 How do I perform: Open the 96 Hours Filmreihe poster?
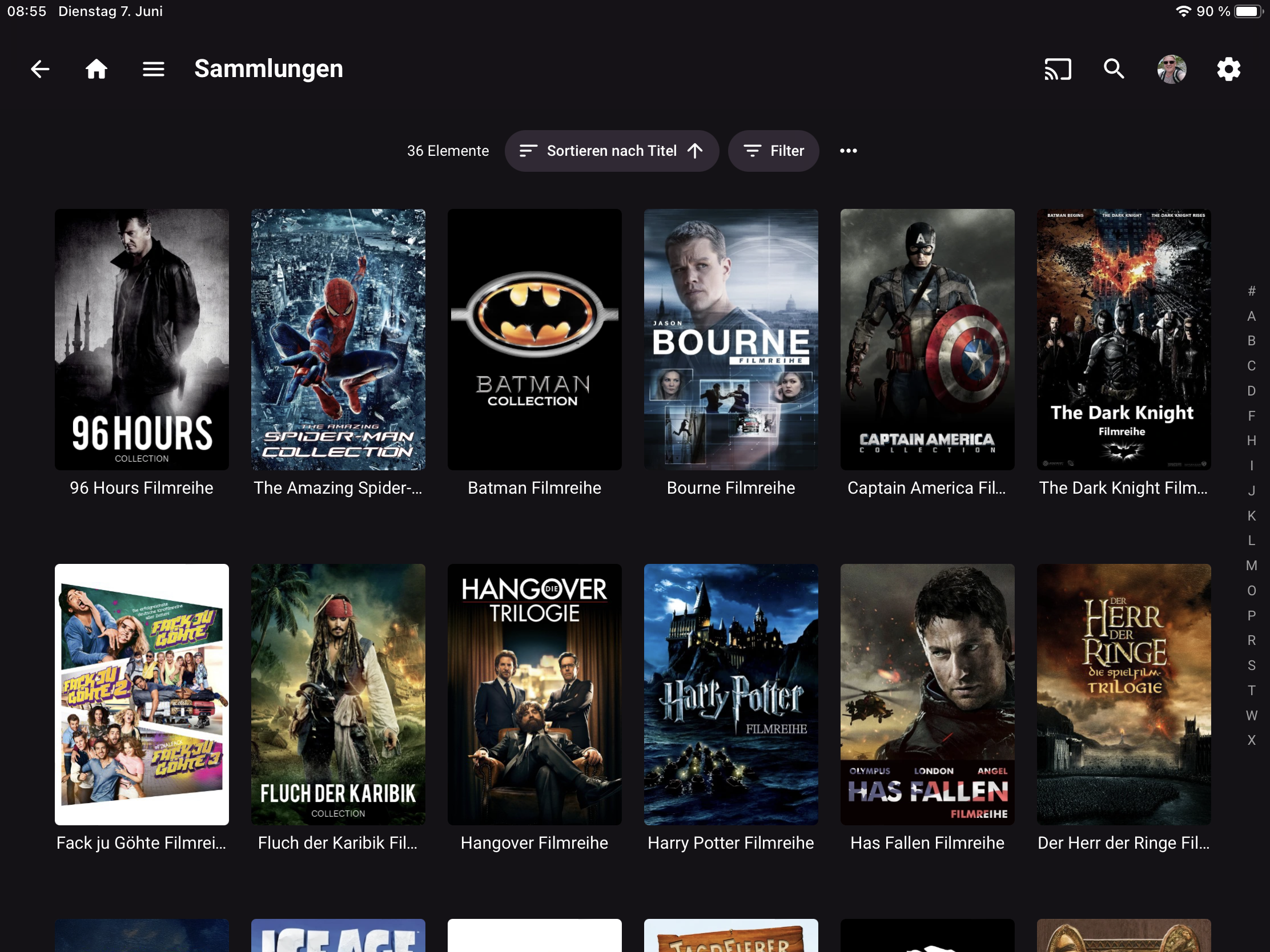[142, 340]
